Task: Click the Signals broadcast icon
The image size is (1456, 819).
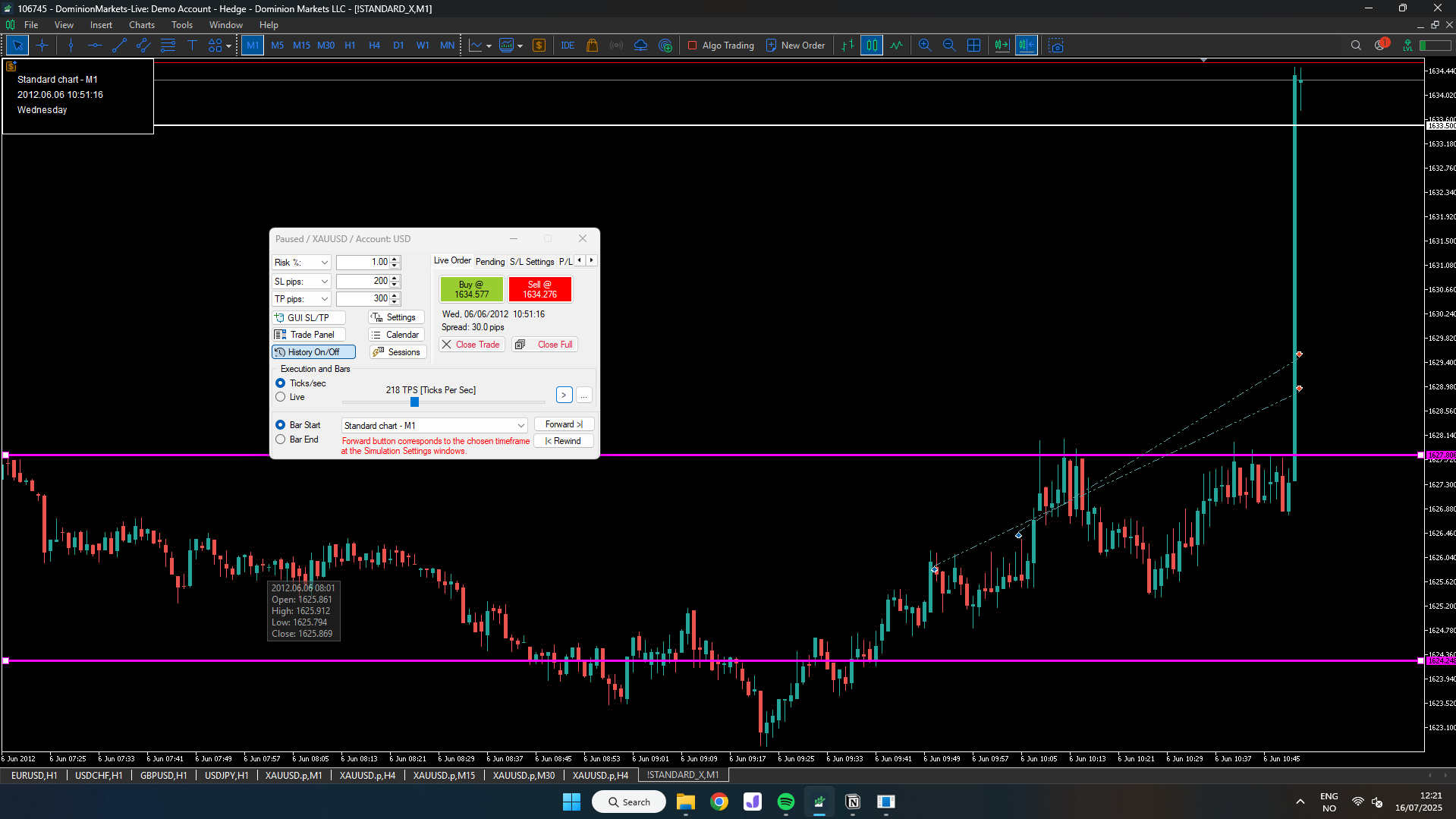Action: [616, 46]
